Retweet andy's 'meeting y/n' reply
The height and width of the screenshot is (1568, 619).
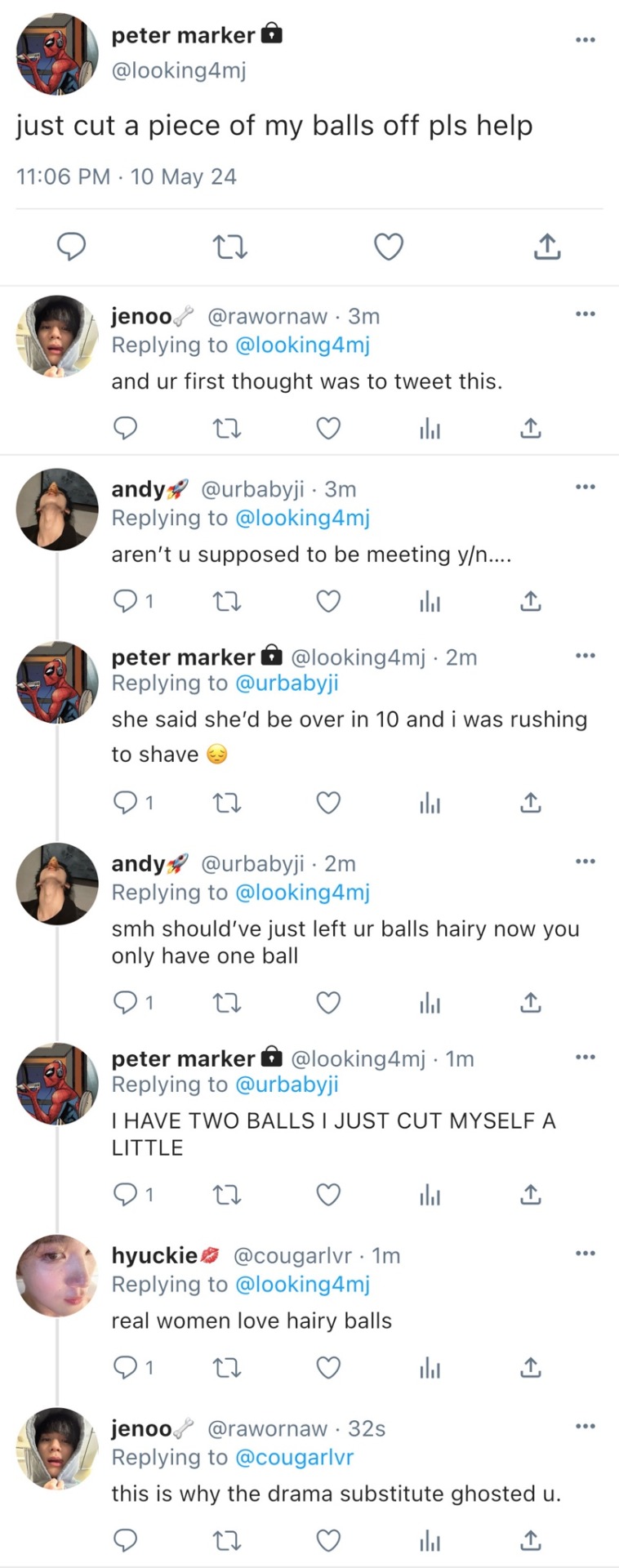click(226, 602)
